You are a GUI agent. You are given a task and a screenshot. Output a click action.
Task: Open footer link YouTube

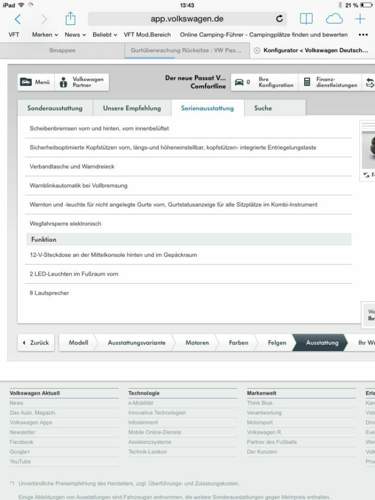(x=20, y=461)
